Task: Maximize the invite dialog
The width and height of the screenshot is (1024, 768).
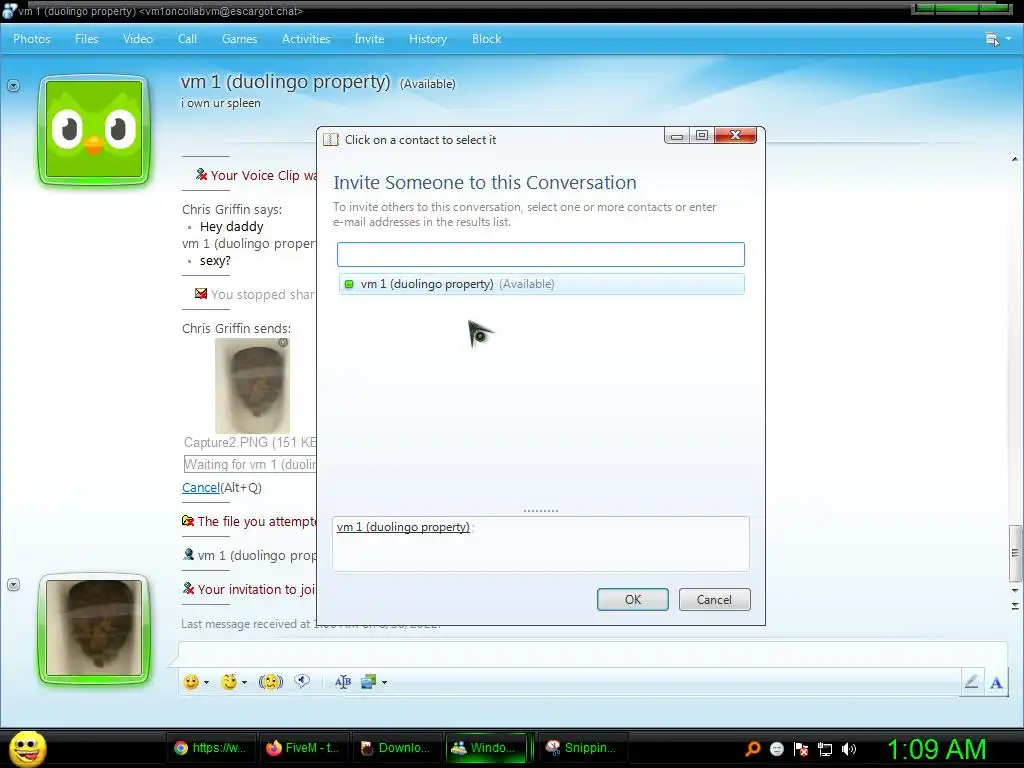Action: point(702,136)
